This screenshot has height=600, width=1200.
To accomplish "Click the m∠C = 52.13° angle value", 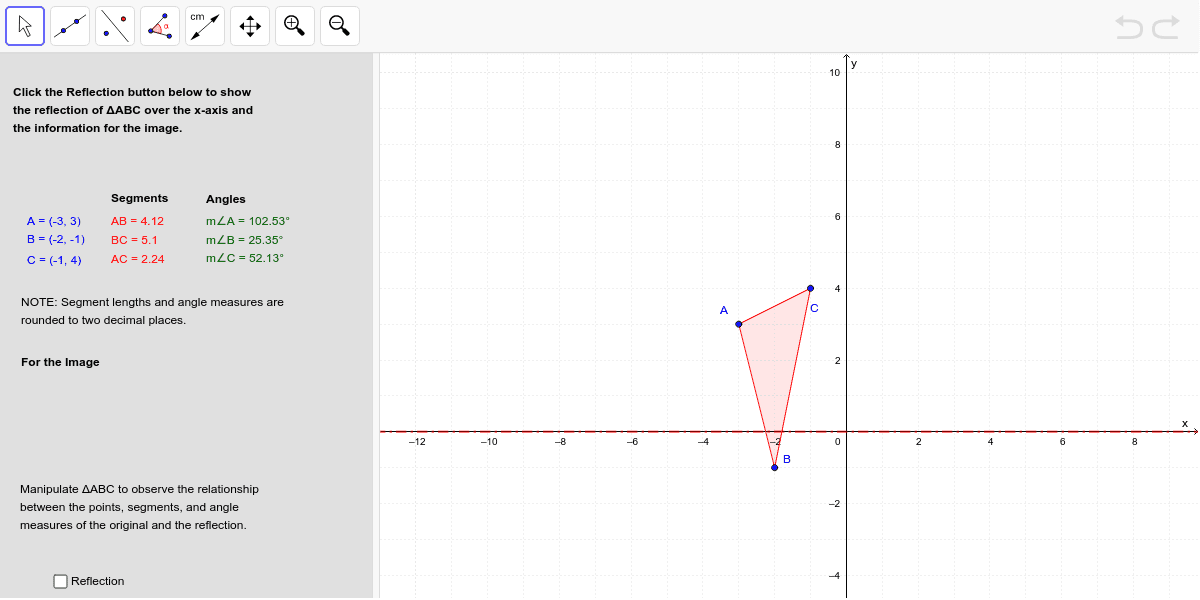I will click(245, 258).
